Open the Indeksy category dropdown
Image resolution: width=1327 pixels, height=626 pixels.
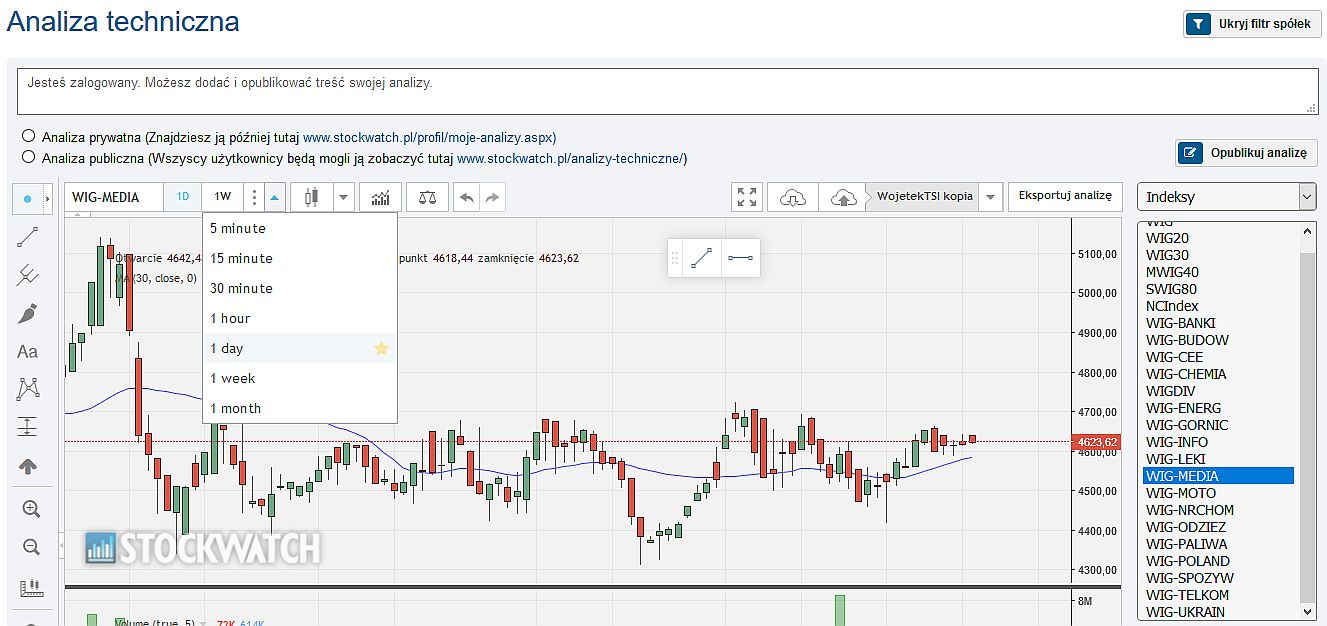[x=1227, y=197]
